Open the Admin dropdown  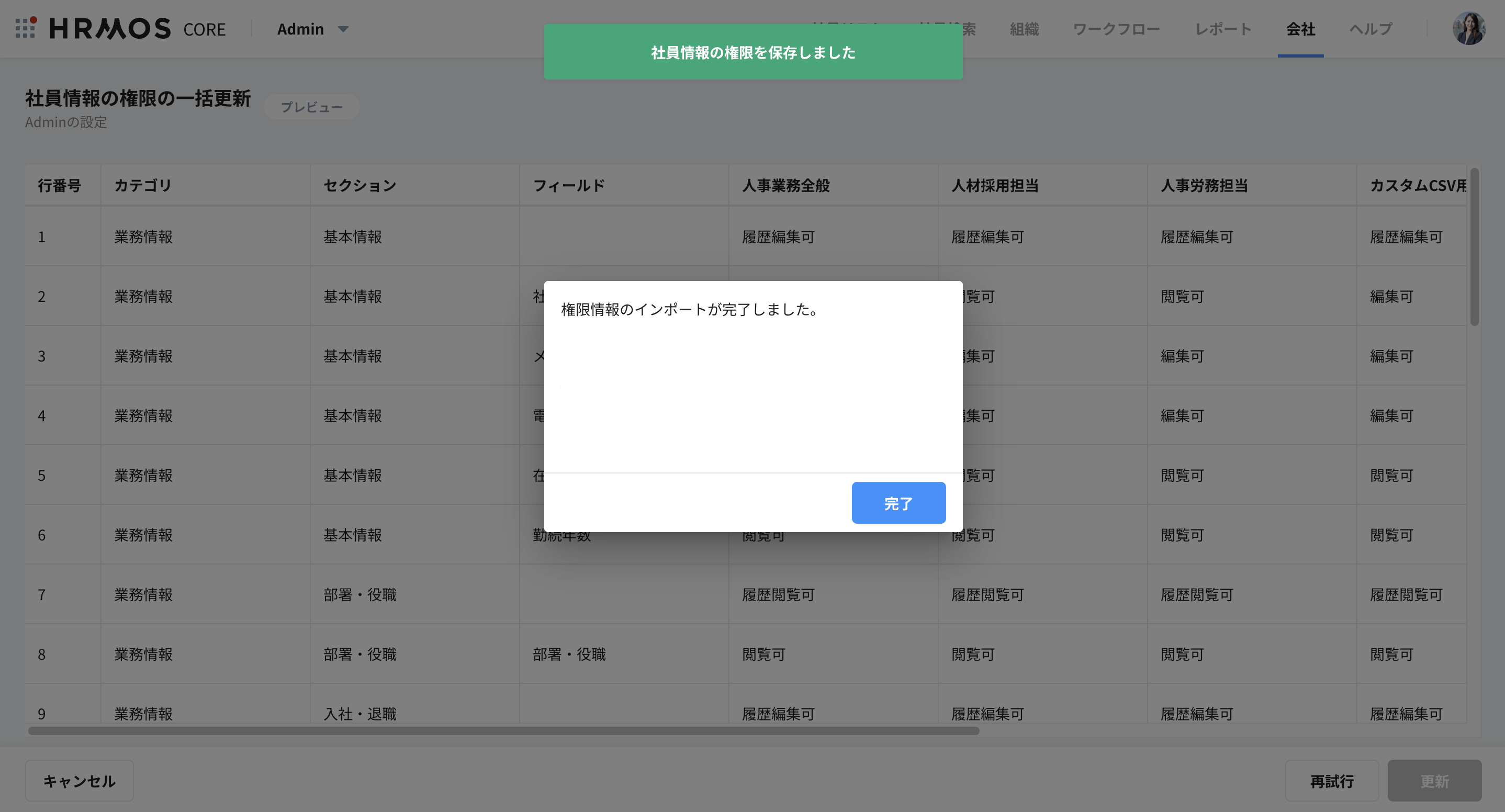point(300,29)
